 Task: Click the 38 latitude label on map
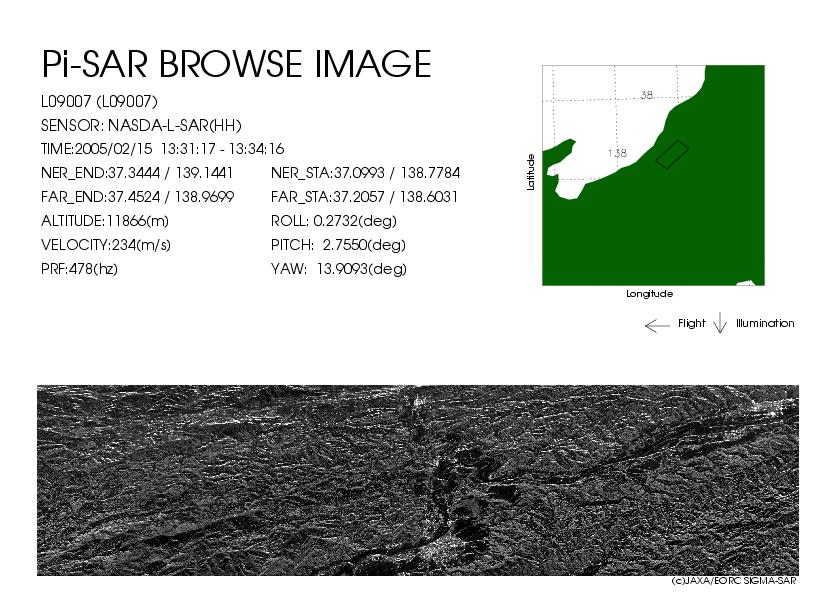[x=647, y=95]
